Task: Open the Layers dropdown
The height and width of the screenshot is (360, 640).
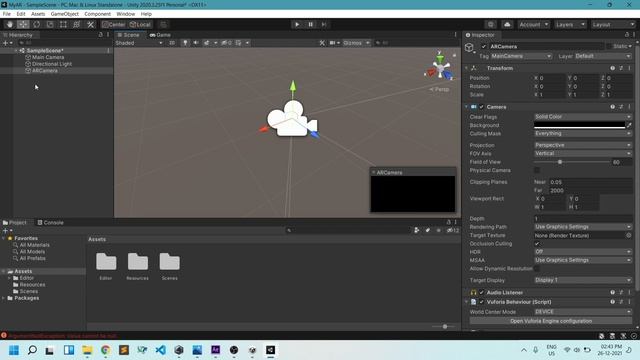Action: pos(570,24)
